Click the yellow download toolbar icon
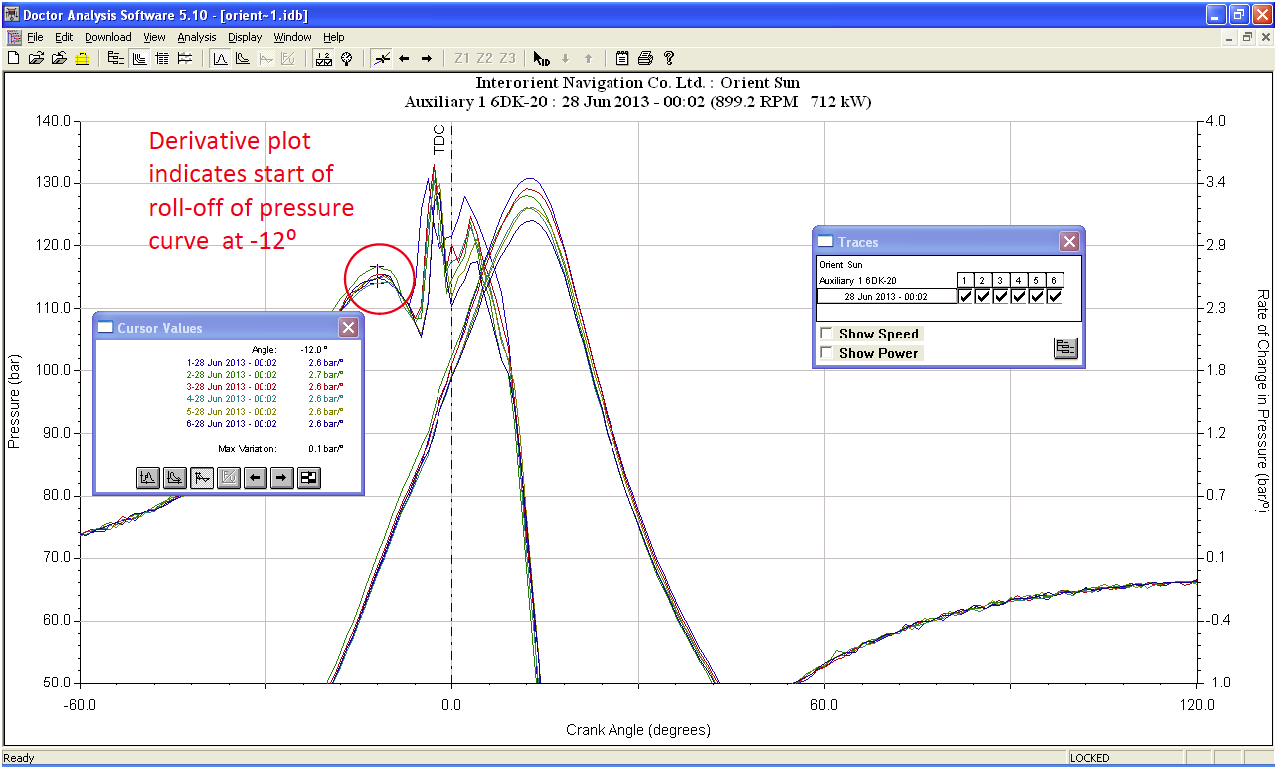Viewport: 1275px width, 768px height. point(82,58)
